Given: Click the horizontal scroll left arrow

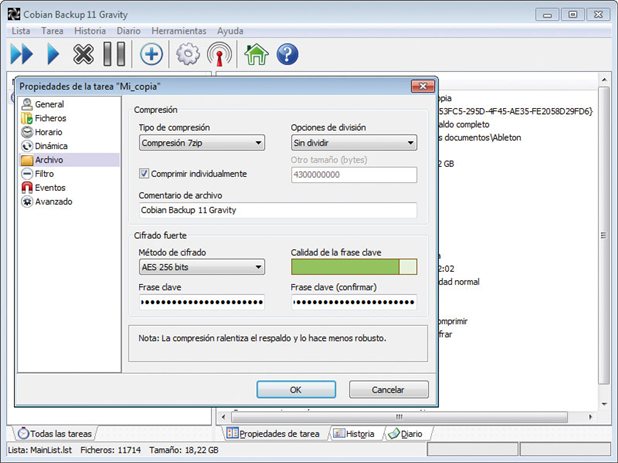Looking at the screenshot, I should coord(223,417).
